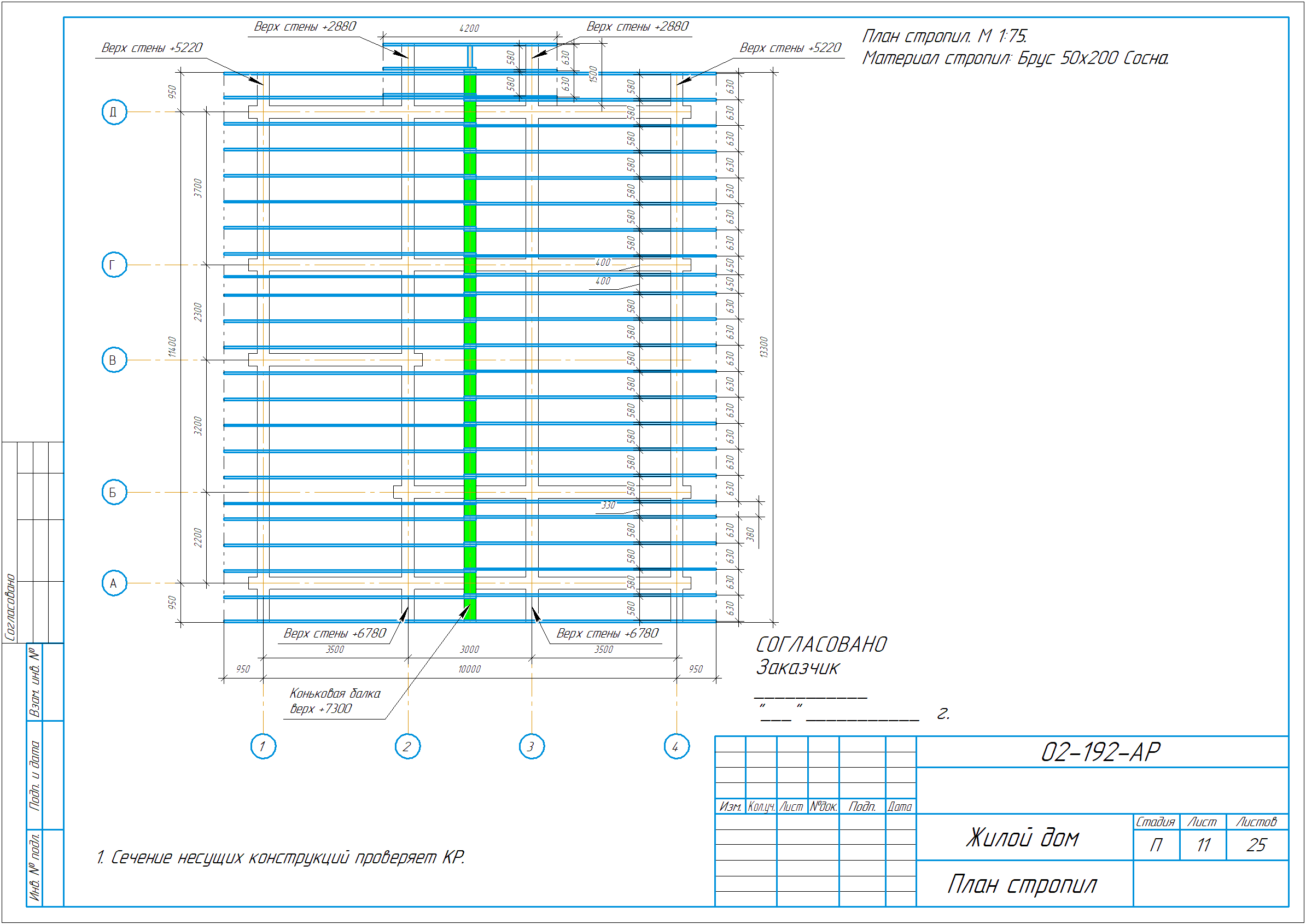
Task: Click total sheets value 25 under 'Листов'
Action: pyautogui.click(x=1256, y=845)
